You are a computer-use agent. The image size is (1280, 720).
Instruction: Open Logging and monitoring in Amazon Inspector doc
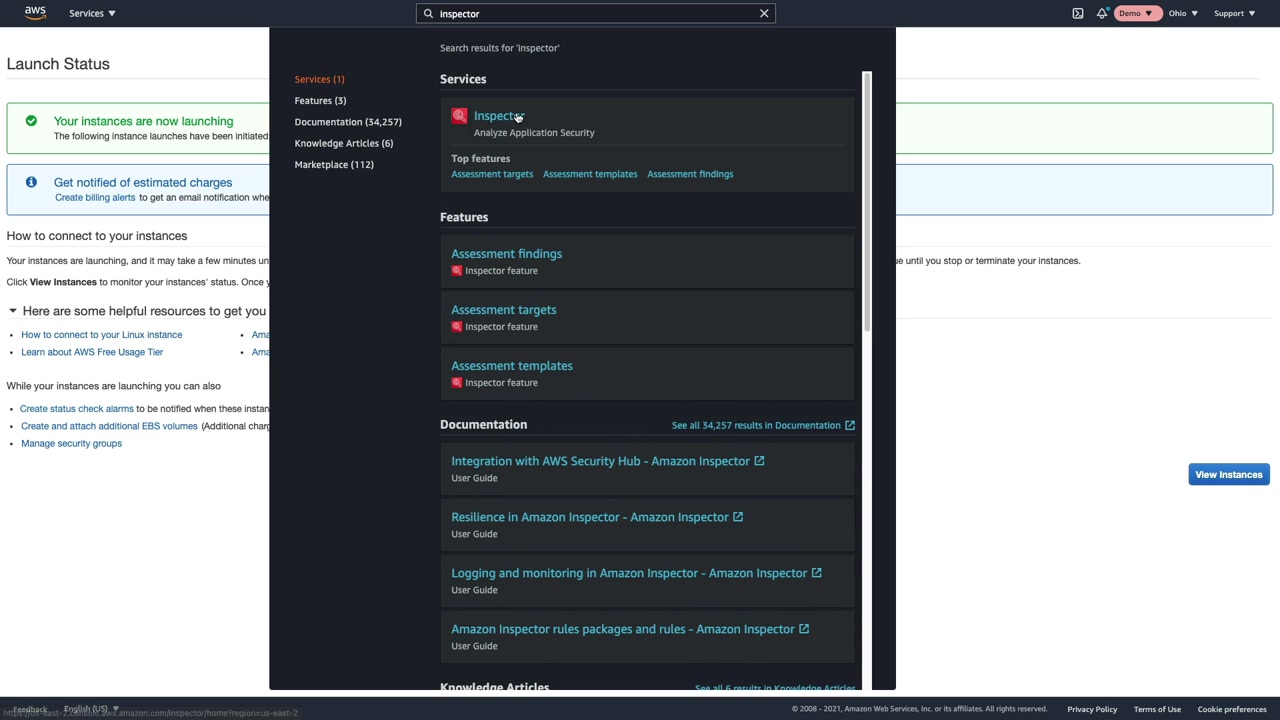629,573
